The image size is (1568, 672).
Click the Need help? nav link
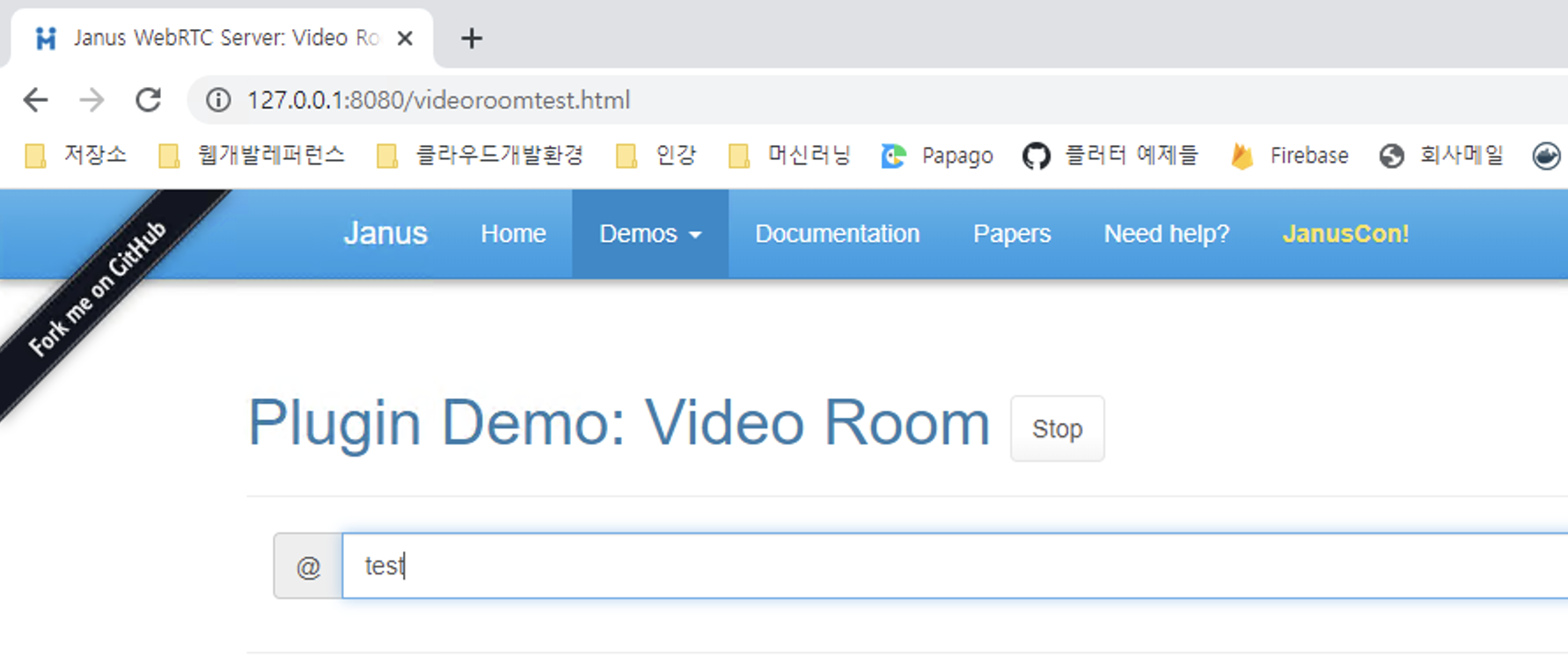(1167, 233)
